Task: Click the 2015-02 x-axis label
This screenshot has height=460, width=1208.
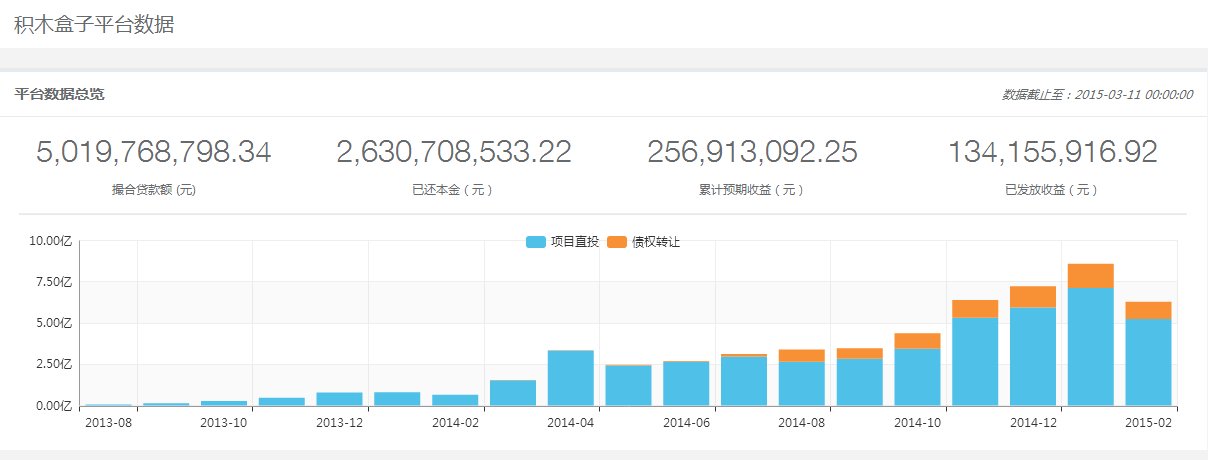Action: click(1149, 423)
